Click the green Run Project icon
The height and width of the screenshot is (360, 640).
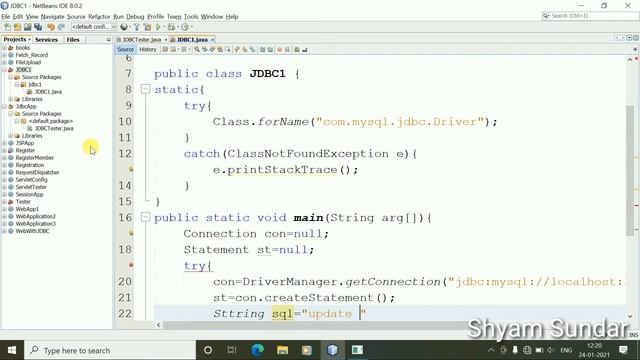pos(158,27)
